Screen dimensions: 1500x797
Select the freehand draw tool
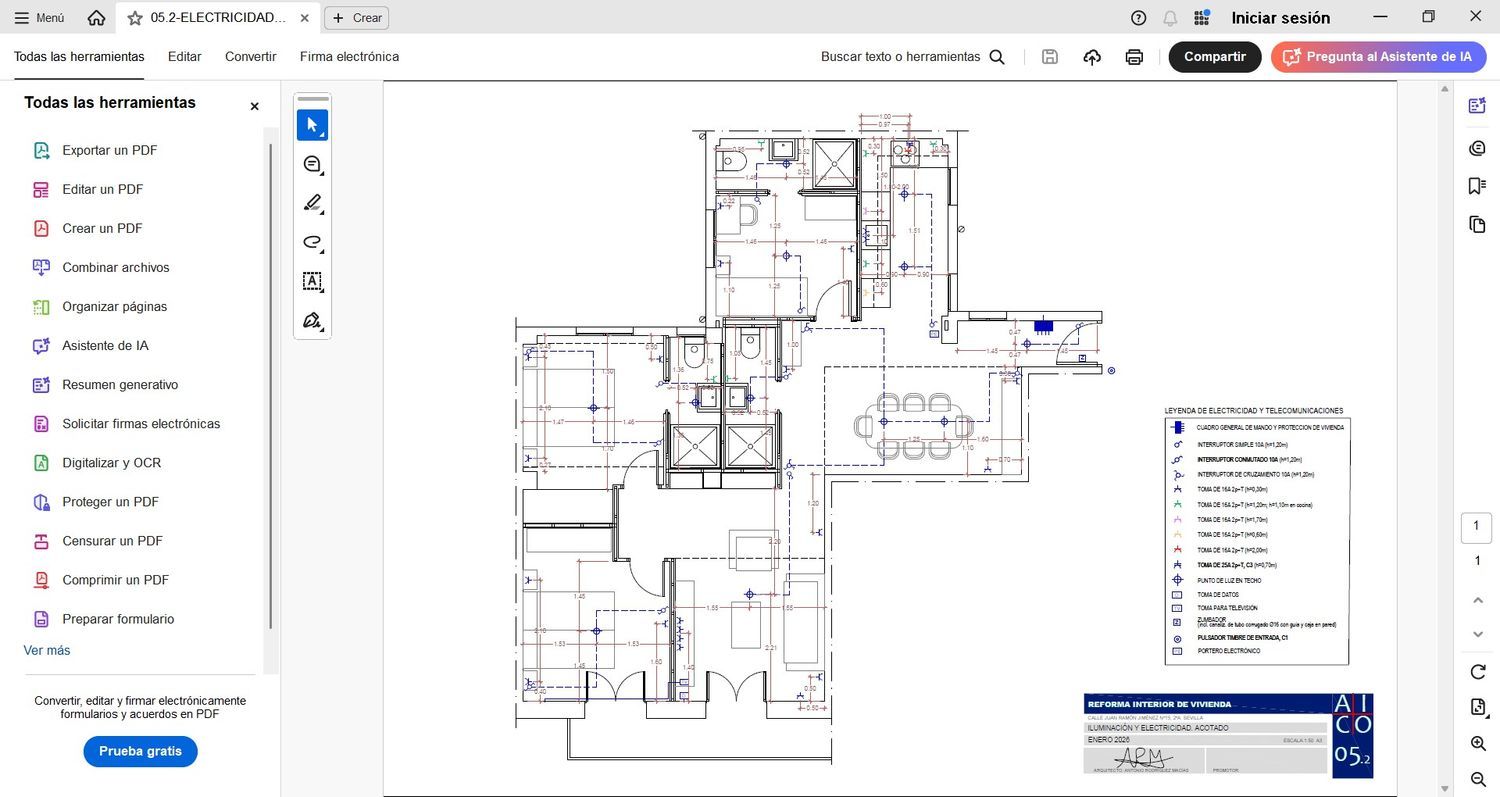click(x=312, y=242)
